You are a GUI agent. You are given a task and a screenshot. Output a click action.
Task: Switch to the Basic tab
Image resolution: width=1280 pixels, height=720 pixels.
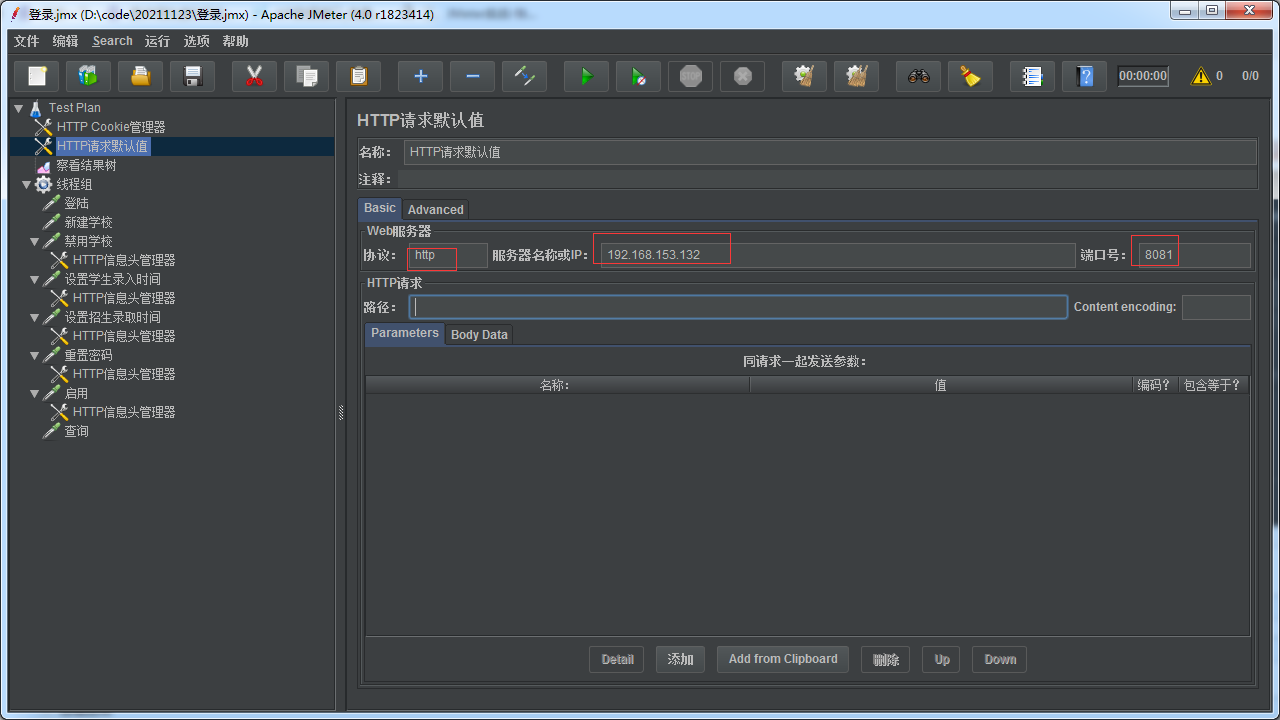[380, 208]
